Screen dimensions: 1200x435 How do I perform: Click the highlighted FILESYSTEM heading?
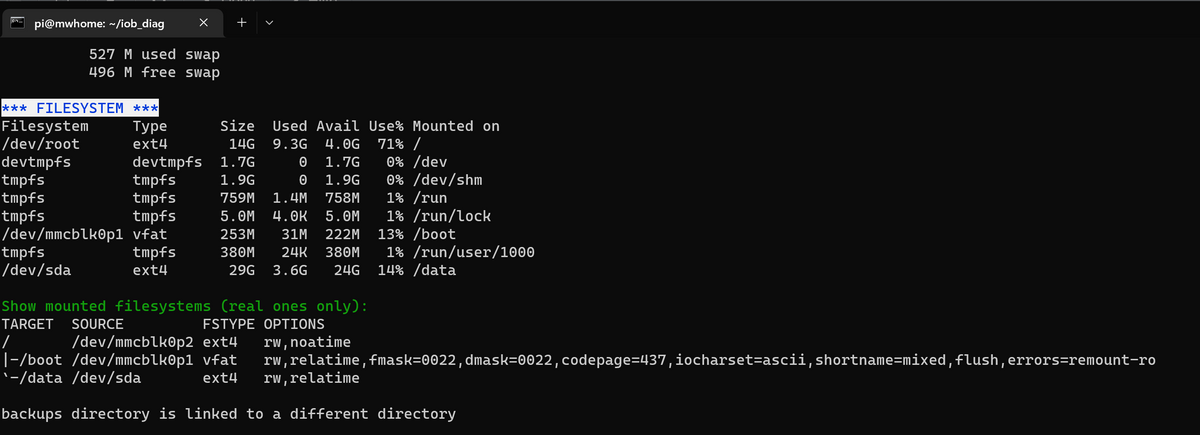(x=81, y=108)
